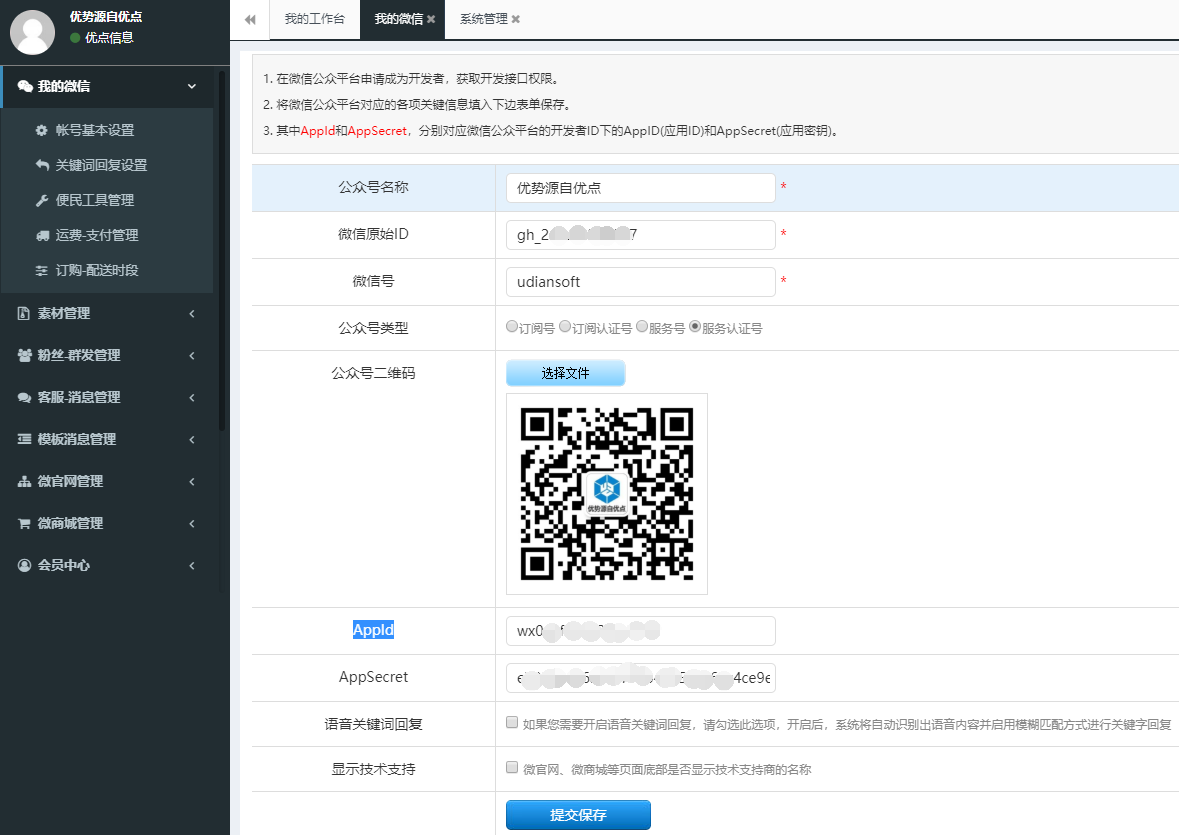Click the 公众号二维码 label text
The height and width of the screenshot is (835, 1179).
pyautogui.click(x=374, y=373)
